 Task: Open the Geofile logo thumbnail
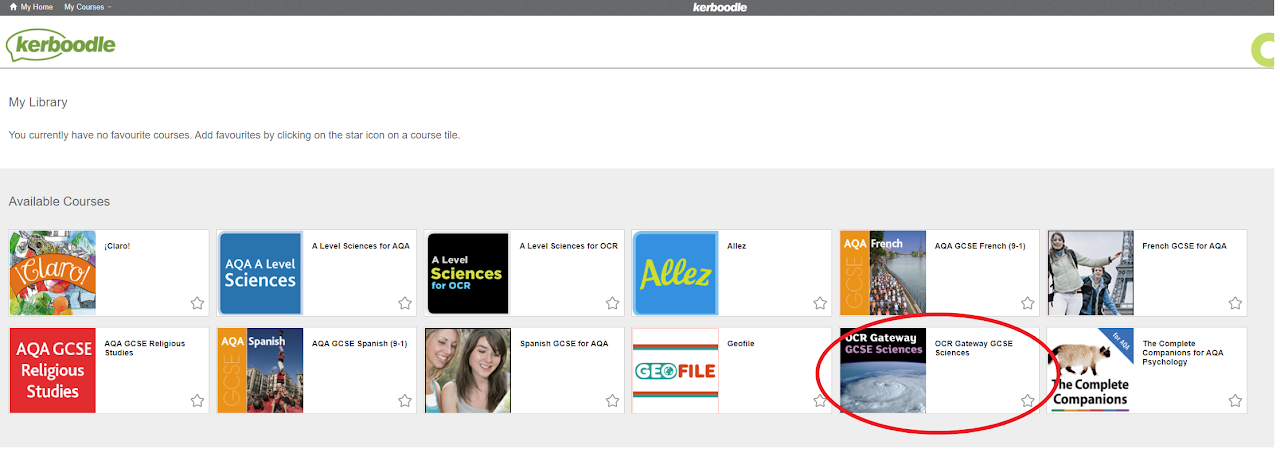[x=675, y=370]
